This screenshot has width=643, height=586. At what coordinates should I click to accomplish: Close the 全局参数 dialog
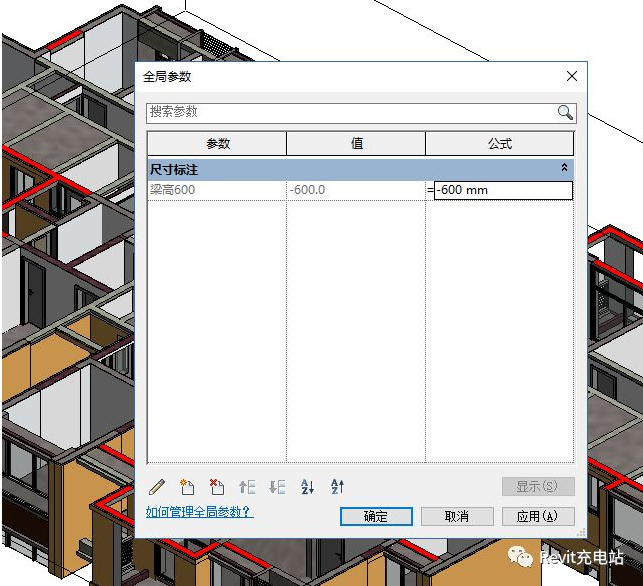click(x=572, y=76)
